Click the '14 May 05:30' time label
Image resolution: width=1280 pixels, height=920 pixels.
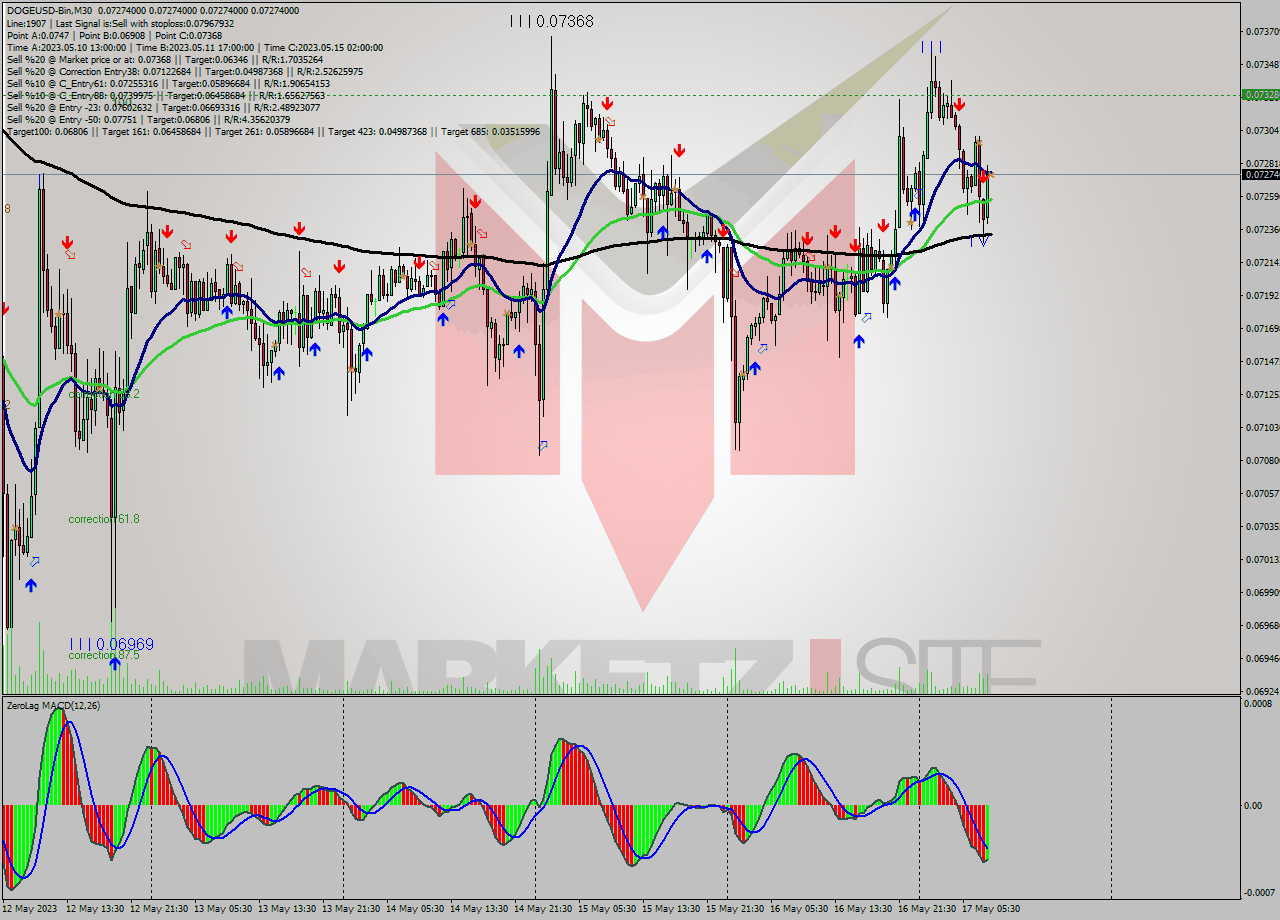tap(415, 909)
